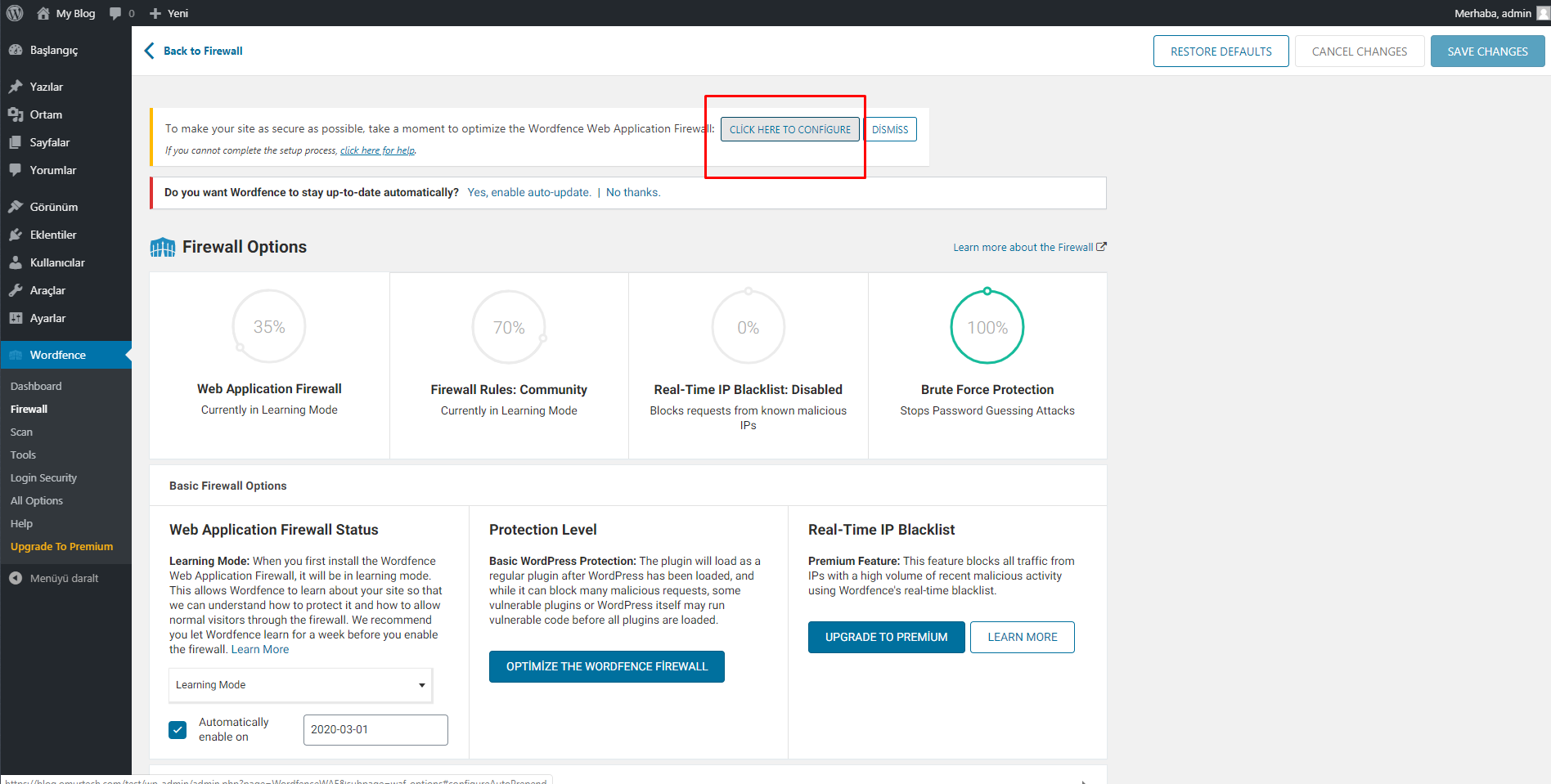The height and width of the screenshot is (784, 1551).
Task: Select the Firewall submenu item
Action: tap(29, 409)
